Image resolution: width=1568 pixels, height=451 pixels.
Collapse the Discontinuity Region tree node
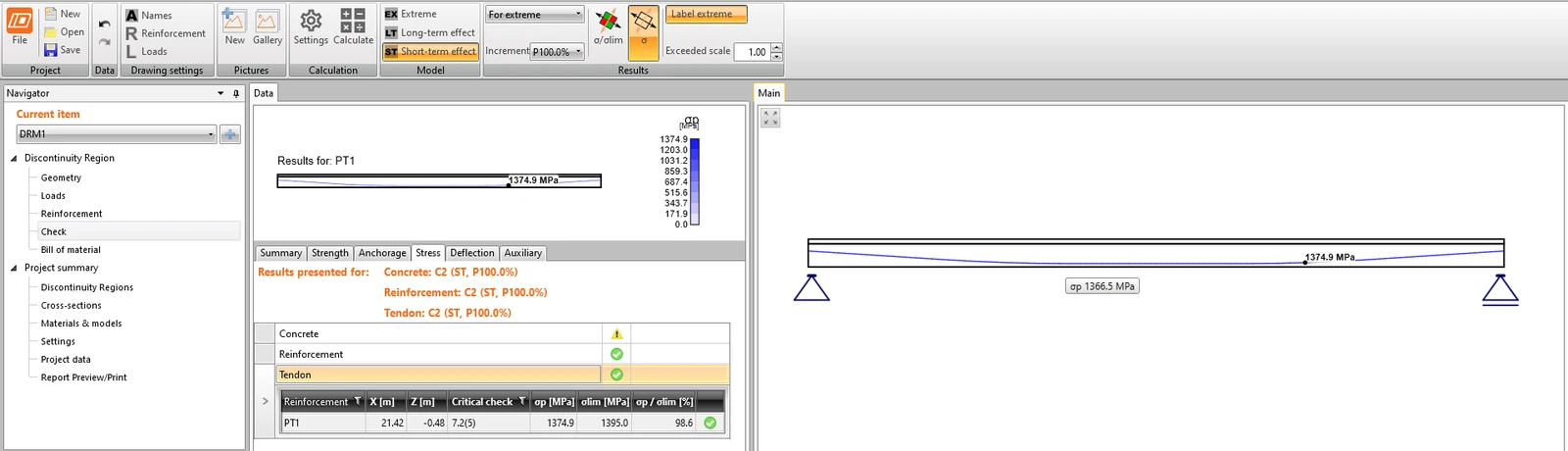pos(14,158)
